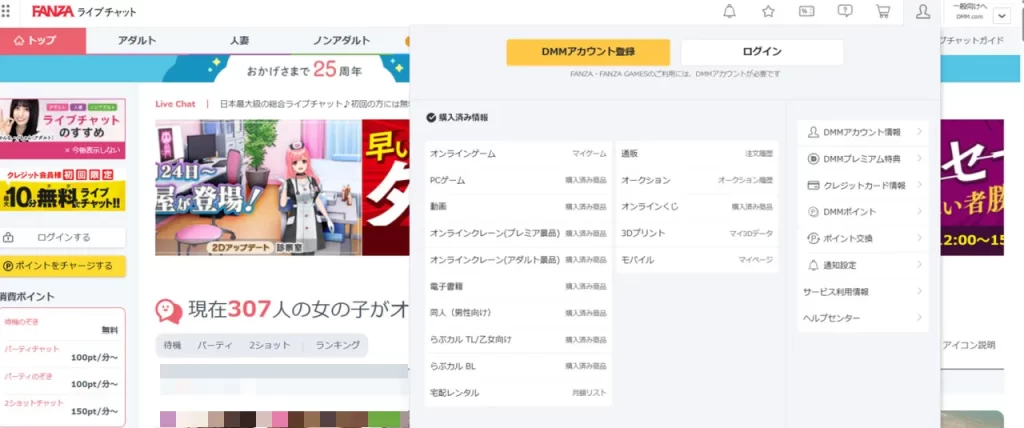Image resolution: width=1024 pixels, height=428 pixels.
Task: Select the アダルト tab
Action: coord(137,41)
